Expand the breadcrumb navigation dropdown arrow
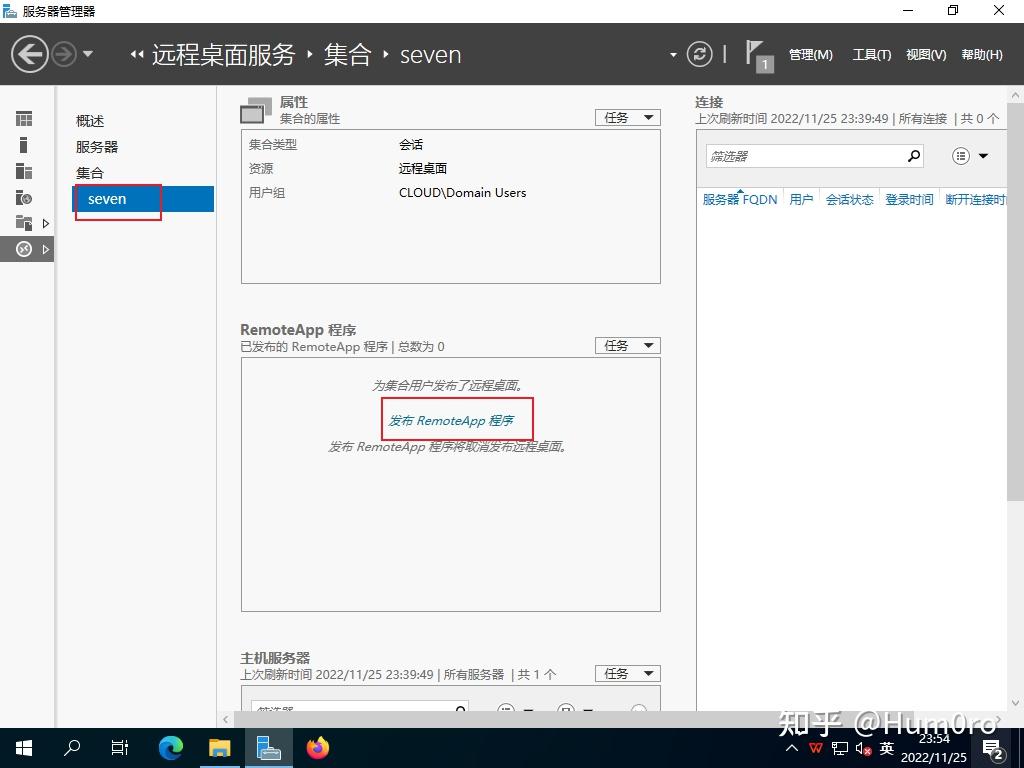Screen dimensions: 1024x768 pyautogui.click(x=674, y=54)
